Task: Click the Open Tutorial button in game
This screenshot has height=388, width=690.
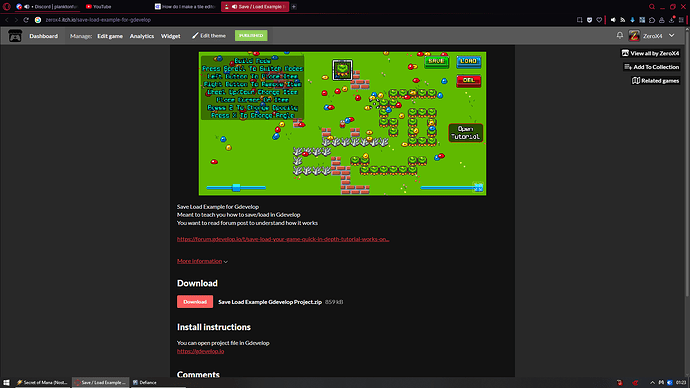Action: tap(466, 133)
